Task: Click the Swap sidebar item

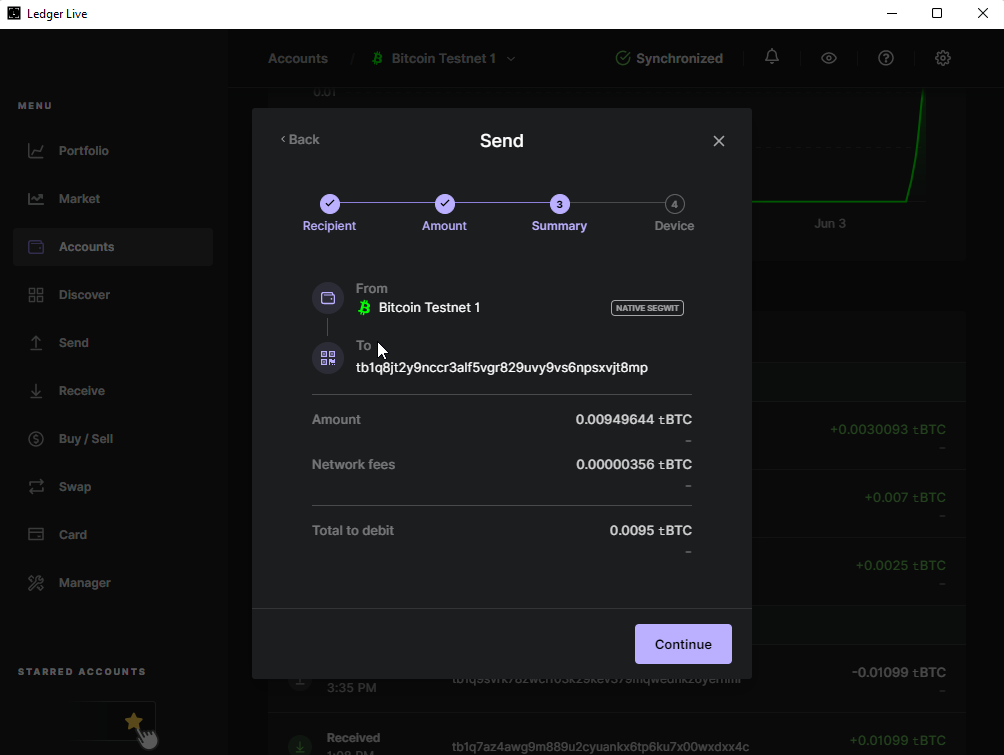Action: [75, 487]
